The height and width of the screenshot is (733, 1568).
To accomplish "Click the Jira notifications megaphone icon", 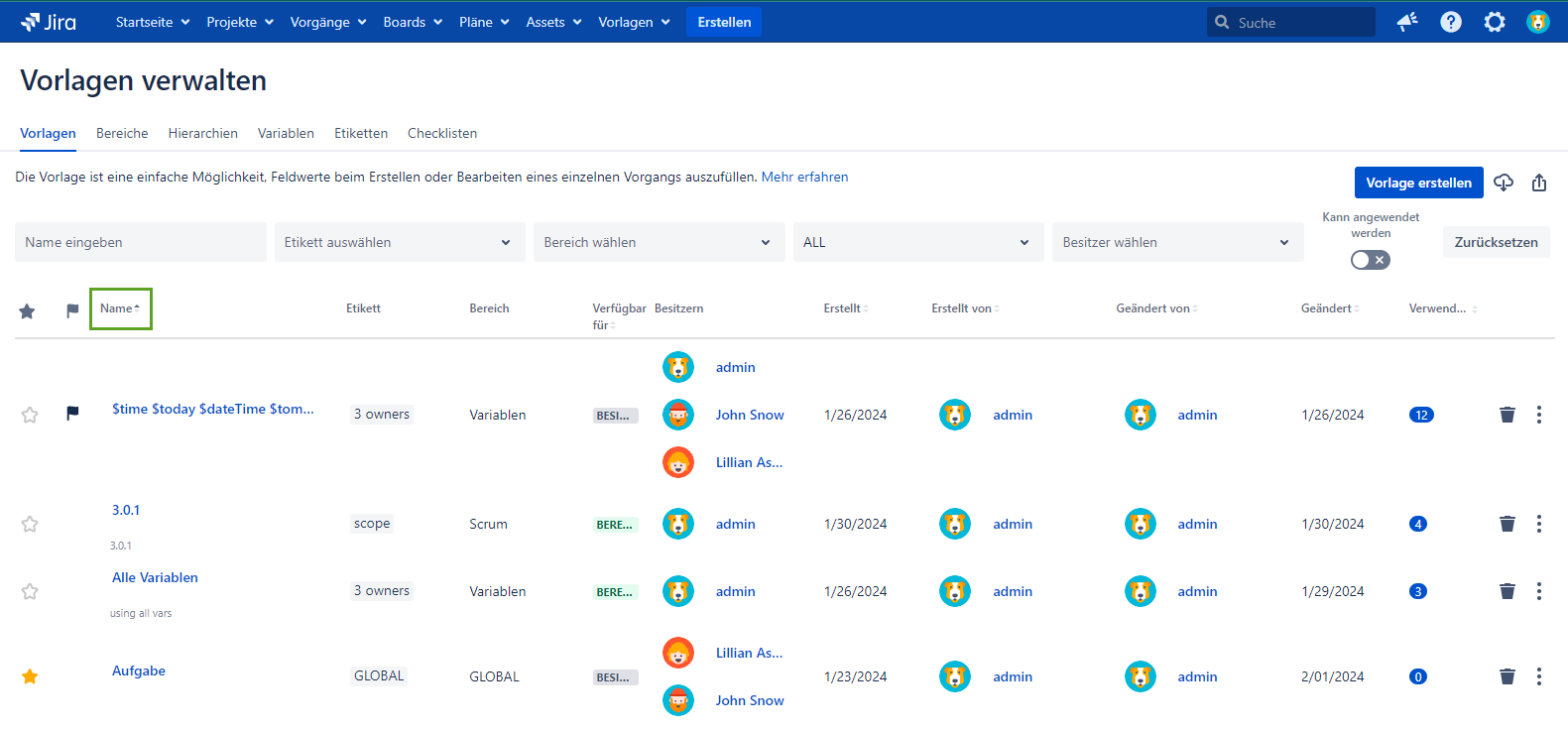I will 1407,22.
